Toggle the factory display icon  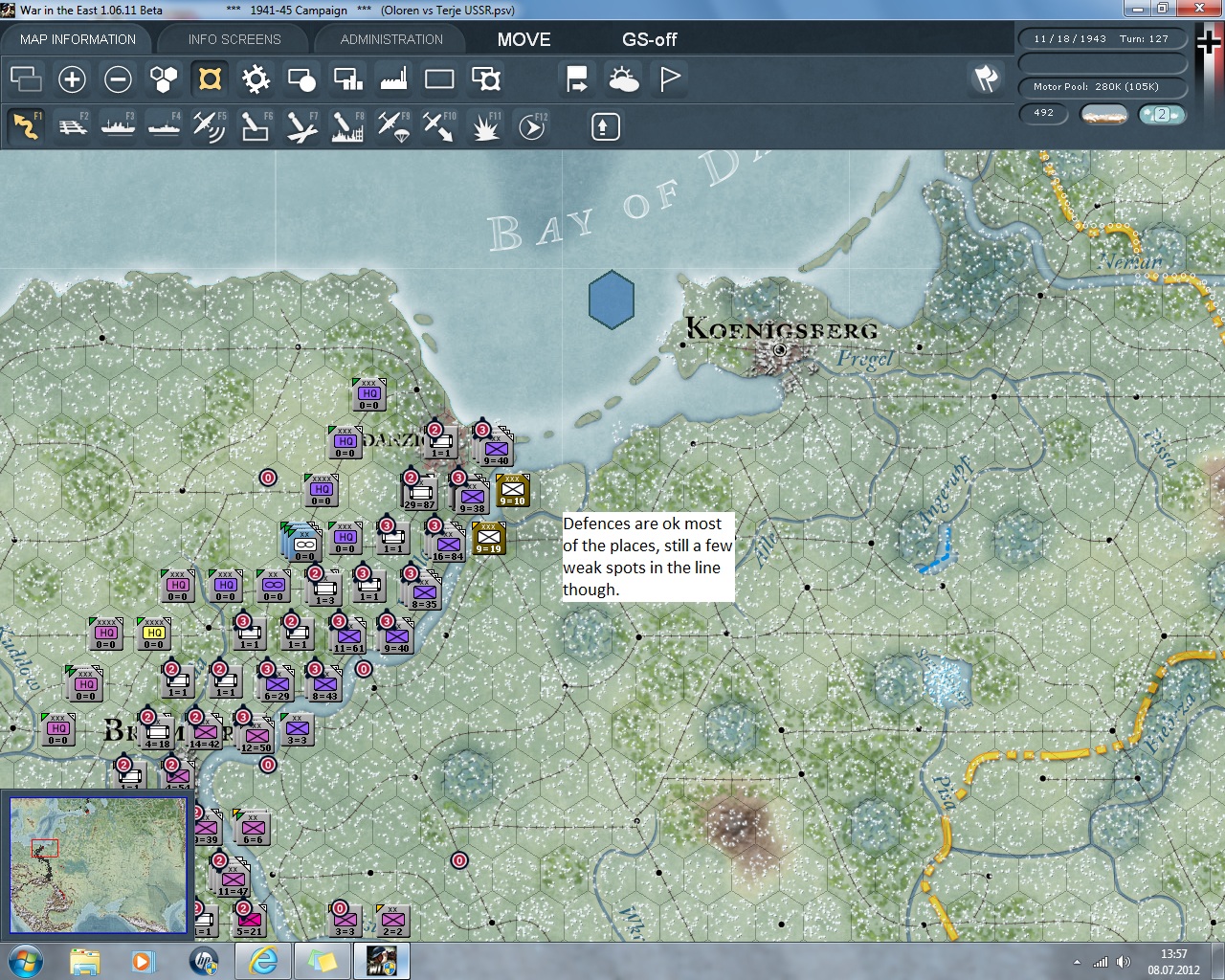pyautogui.click(x=393, y=78)
